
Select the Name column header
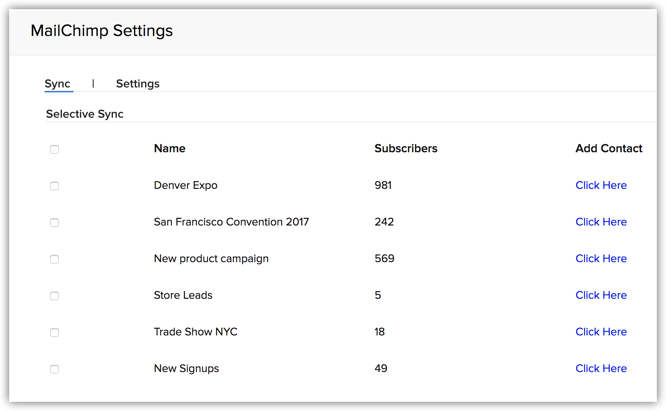point(169,148)
